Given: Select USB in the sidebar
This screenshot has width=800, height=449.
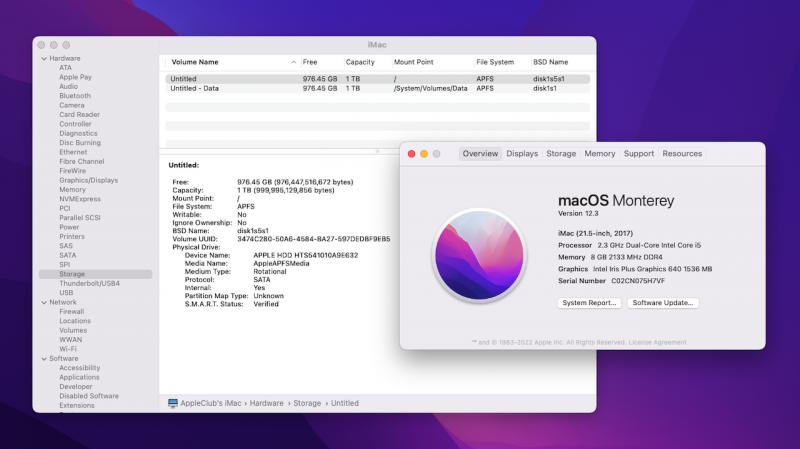Looking at the screenshot, I should pos(66,293).
